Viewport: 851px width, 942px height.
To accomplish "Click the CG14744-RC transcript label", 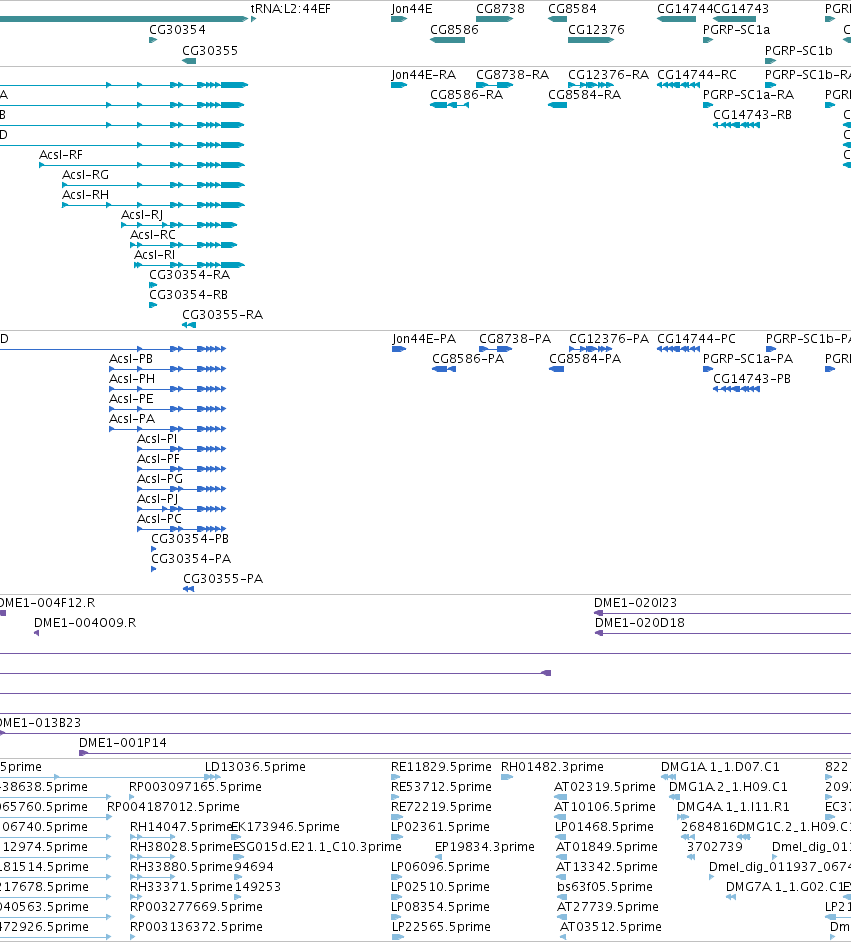I will point(697,74).
